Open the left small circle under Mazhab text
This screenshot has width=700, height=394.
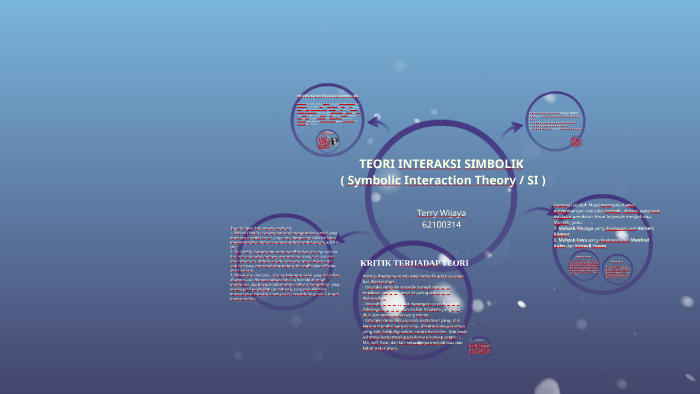coord(584,266)
